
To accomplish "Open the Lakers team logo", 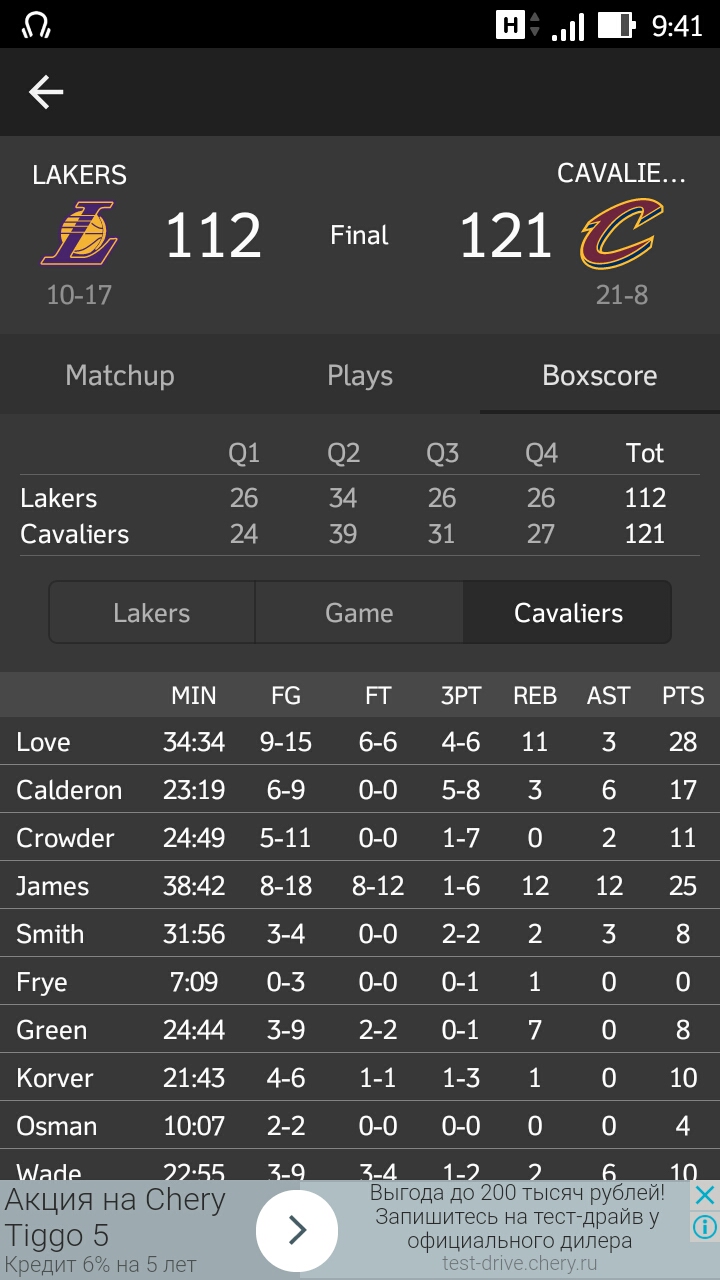I will tap(79, 234).
